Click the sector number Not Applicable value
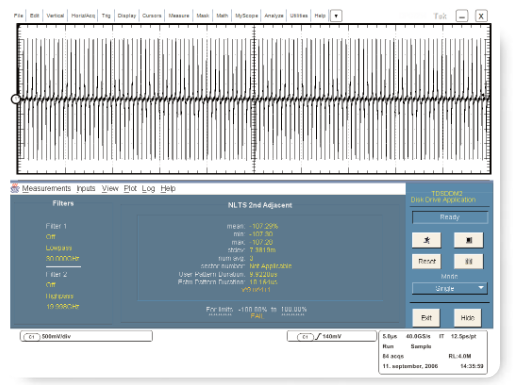Screen dimensions: 513x385 (x=271, y=266)
